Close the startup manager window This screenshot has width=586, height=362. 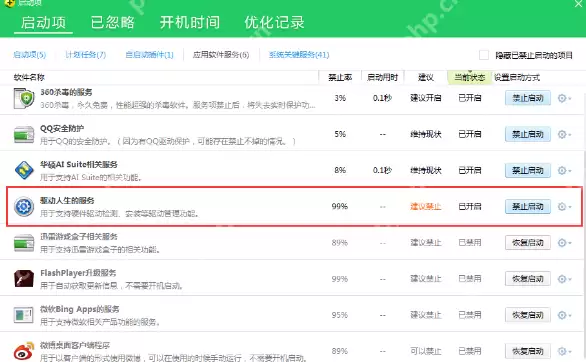[579, 4]
